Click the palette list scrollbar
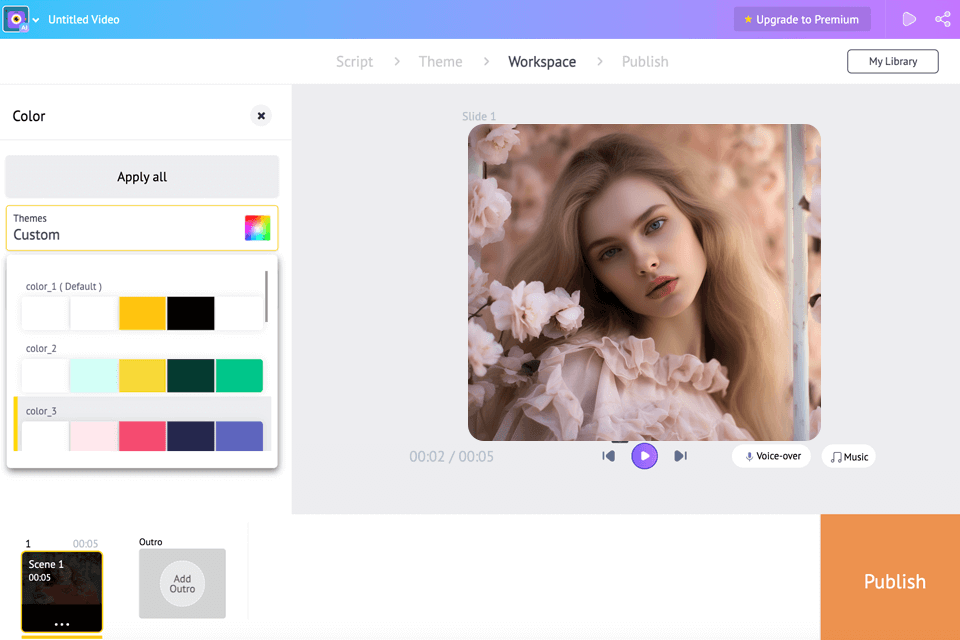The width and height of the screenshot is (960, 640). click(266, 296)
